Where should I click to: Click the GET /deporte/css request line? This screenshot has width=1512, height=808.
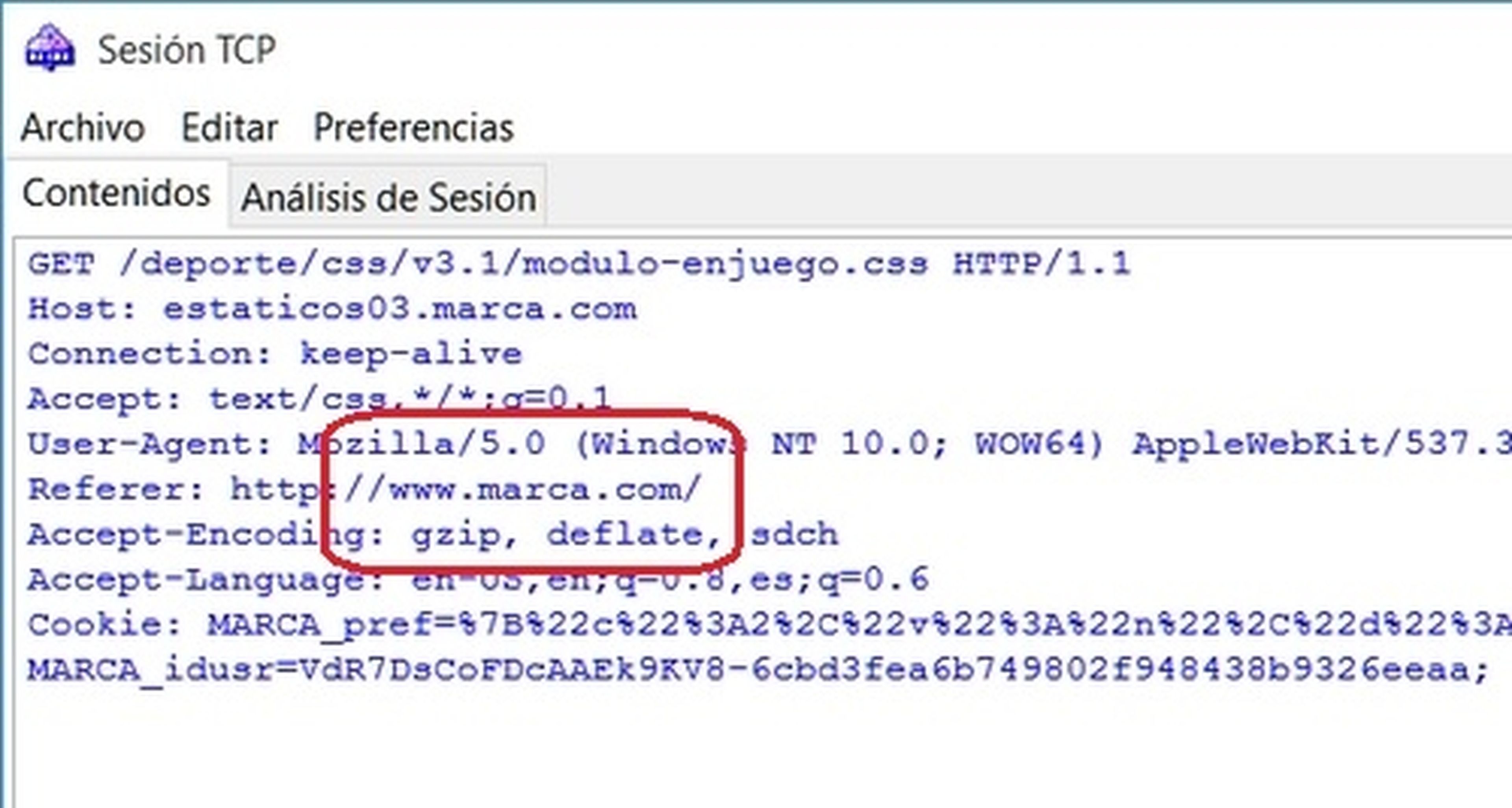tap(579, 264)
